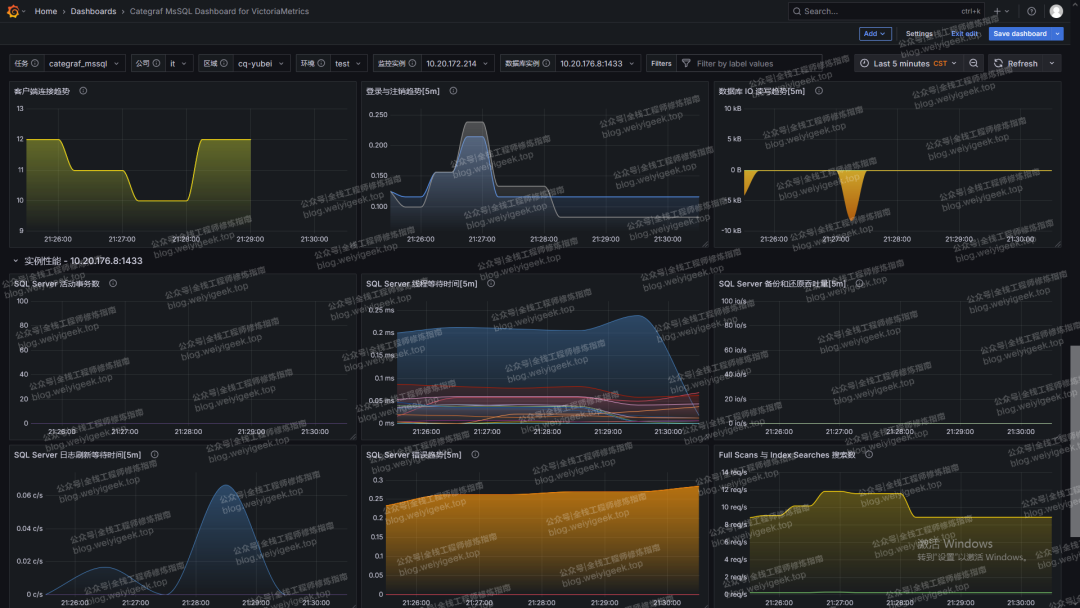Screen dimensions: 1080x608
Task: Click SQL Server 线程等待时间[5m] panel title
Action: [422, 283]
